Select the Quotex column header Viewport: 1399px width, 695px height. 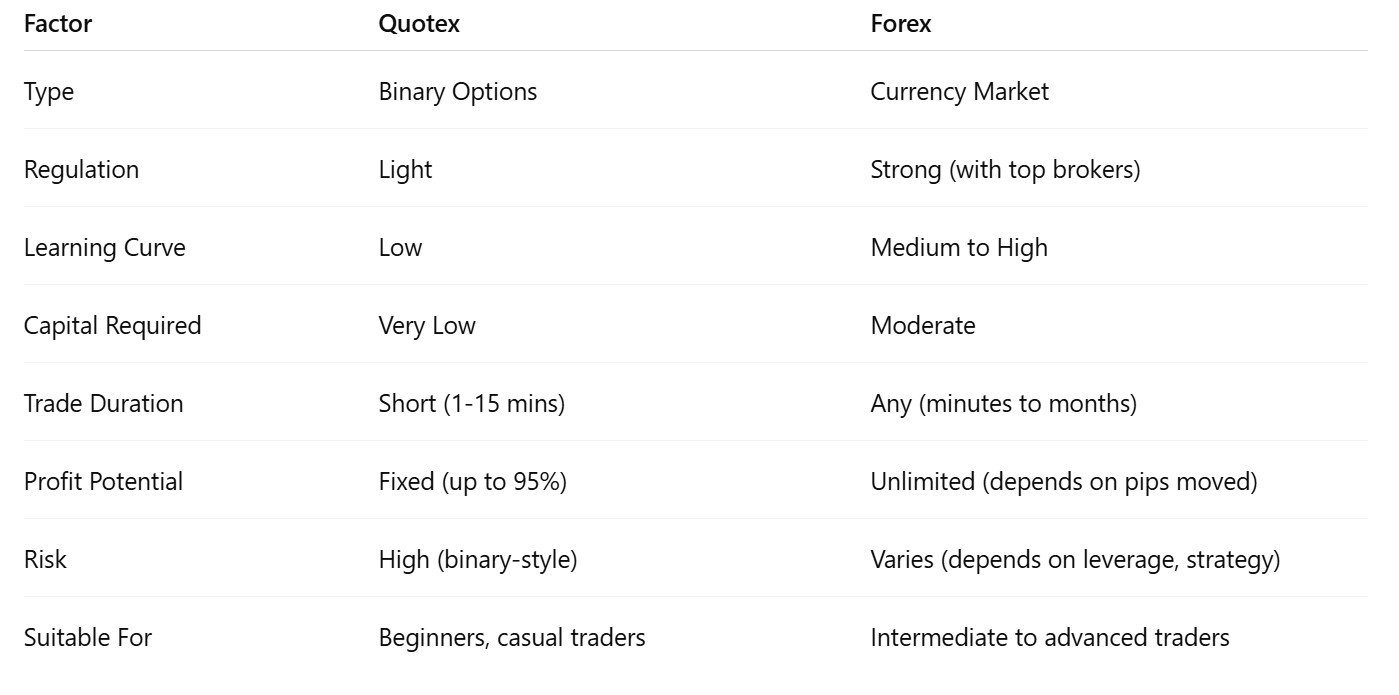(419, 24)
